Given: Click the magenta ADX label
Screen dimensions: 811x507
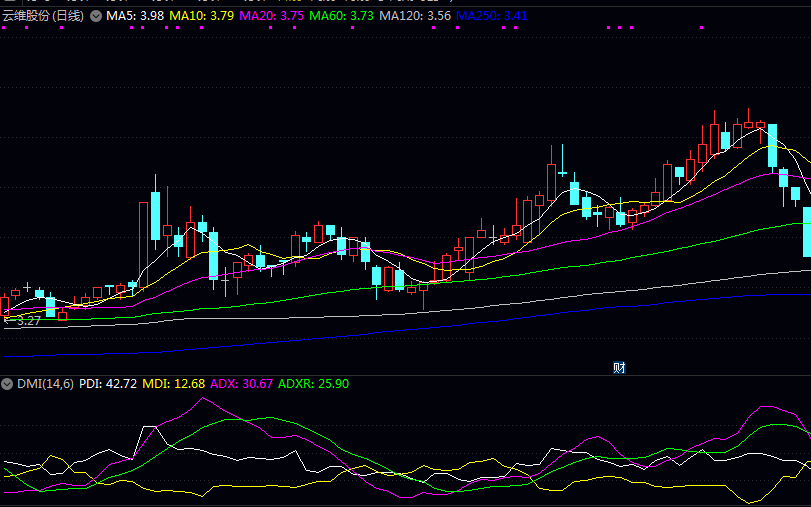Looking at the screenshot, I should pyautogui.click(x=241, y=384).
